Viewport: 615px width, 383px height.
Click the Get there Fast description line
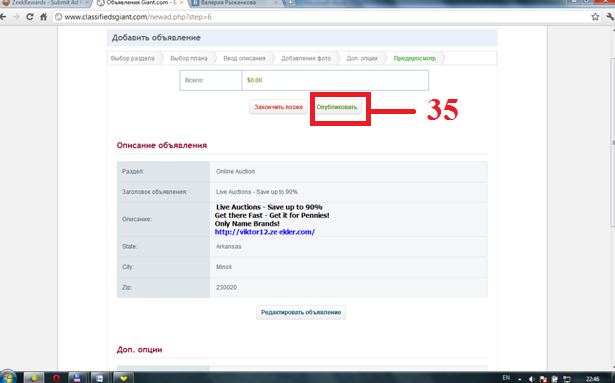tap(272, 215)
